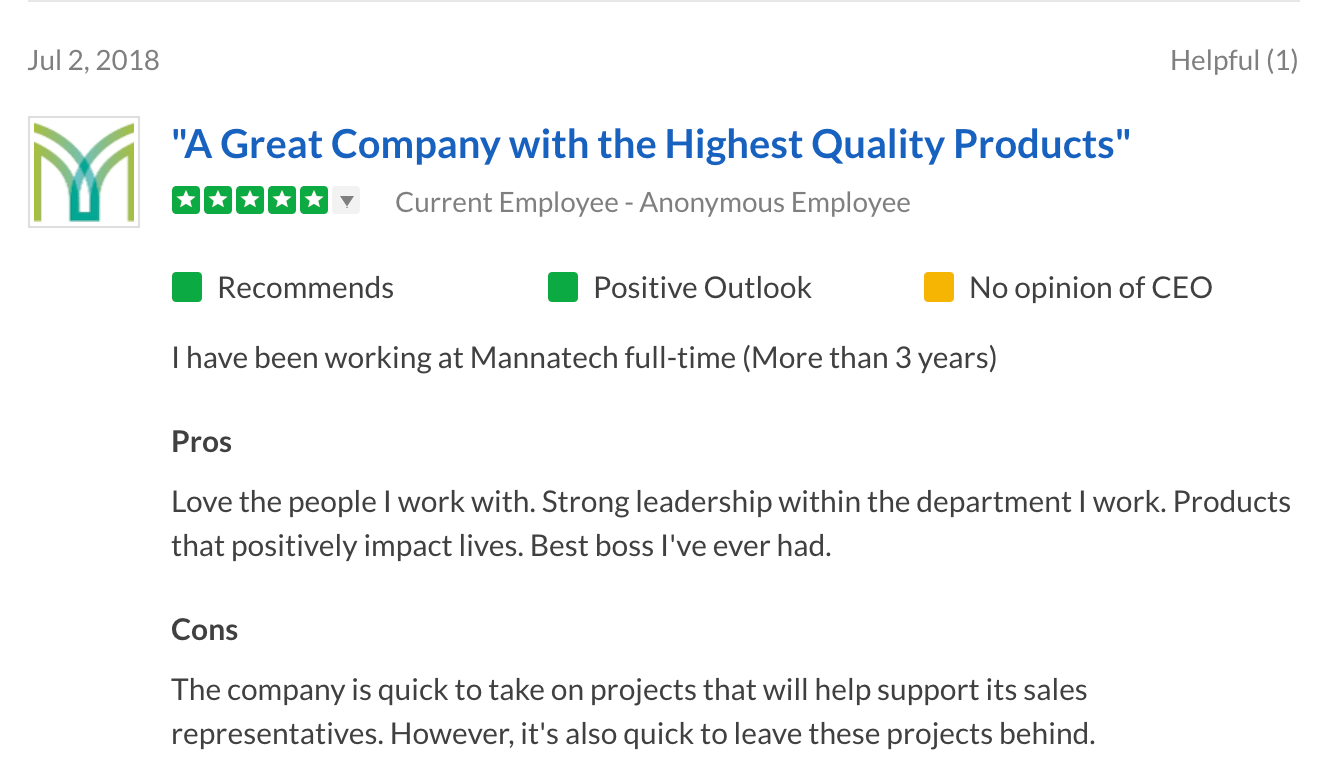Click the Jul 2, 2018 review date

point(94,61)
